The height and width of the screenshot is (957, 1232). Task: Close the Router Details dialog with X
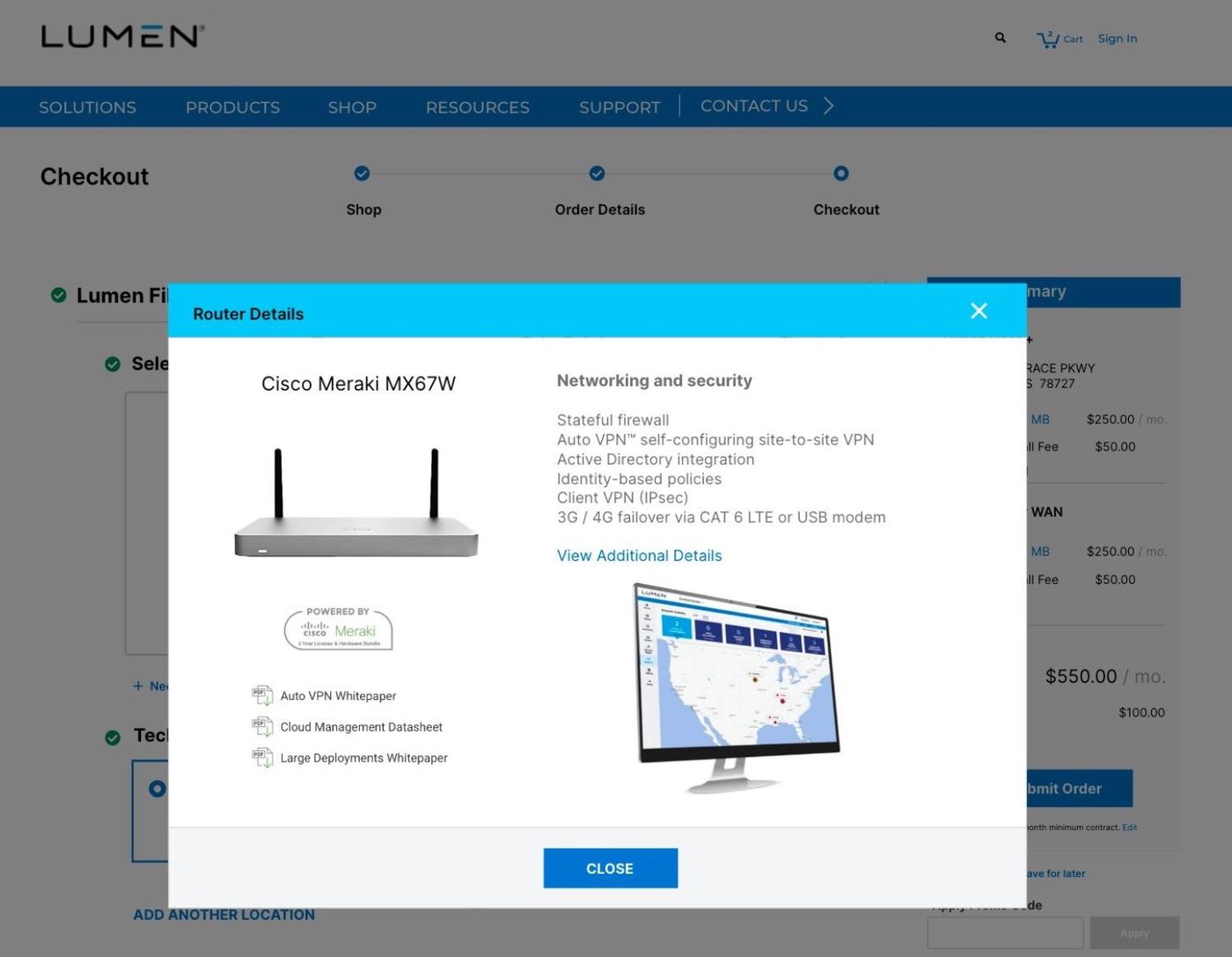pos(979,311)
